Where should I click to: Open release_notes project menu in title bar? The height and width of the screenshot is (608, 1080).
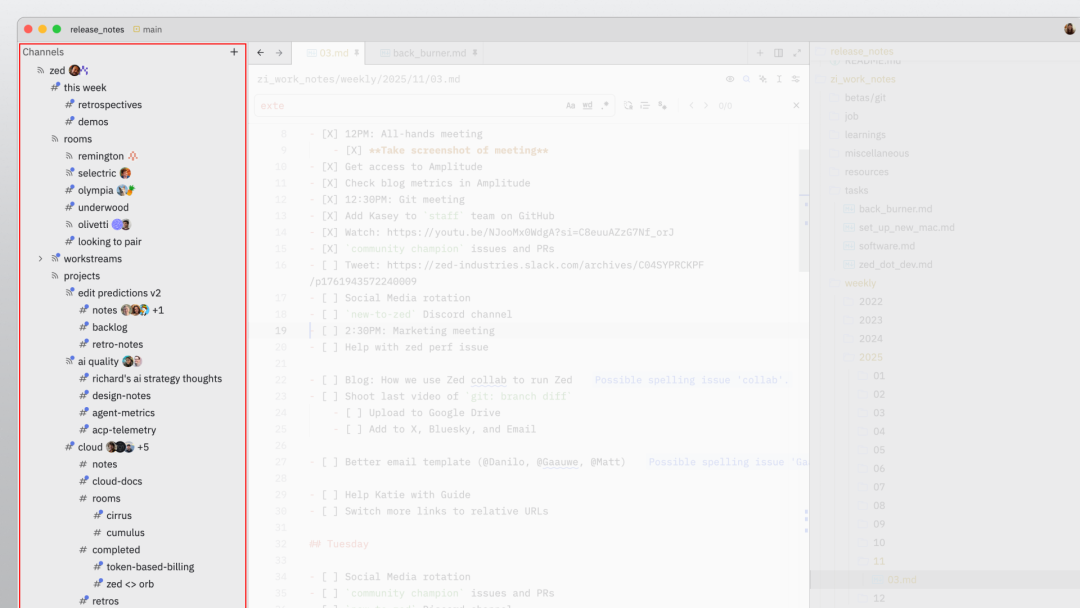97,30
